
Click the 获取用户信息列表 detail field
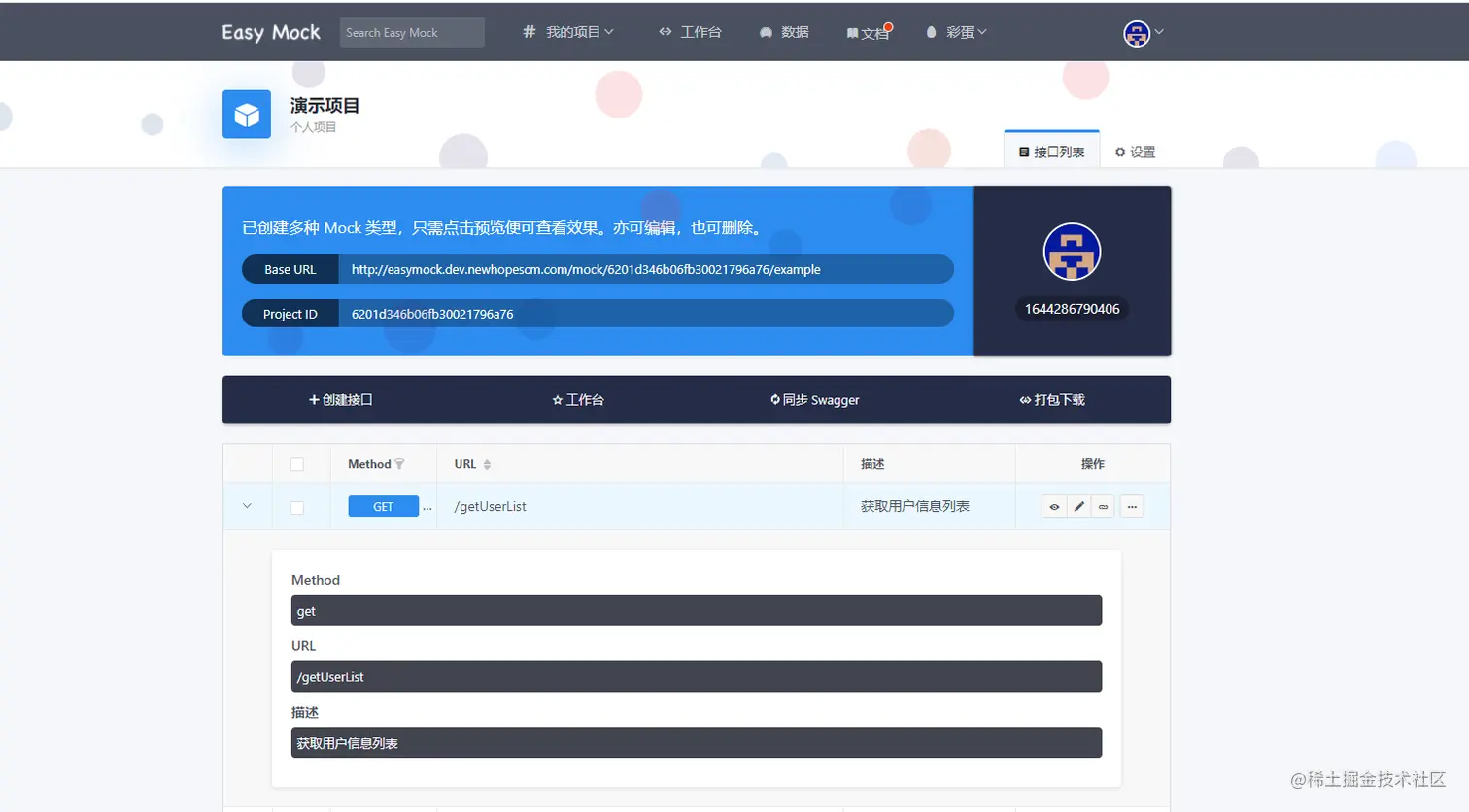[697, 742]
